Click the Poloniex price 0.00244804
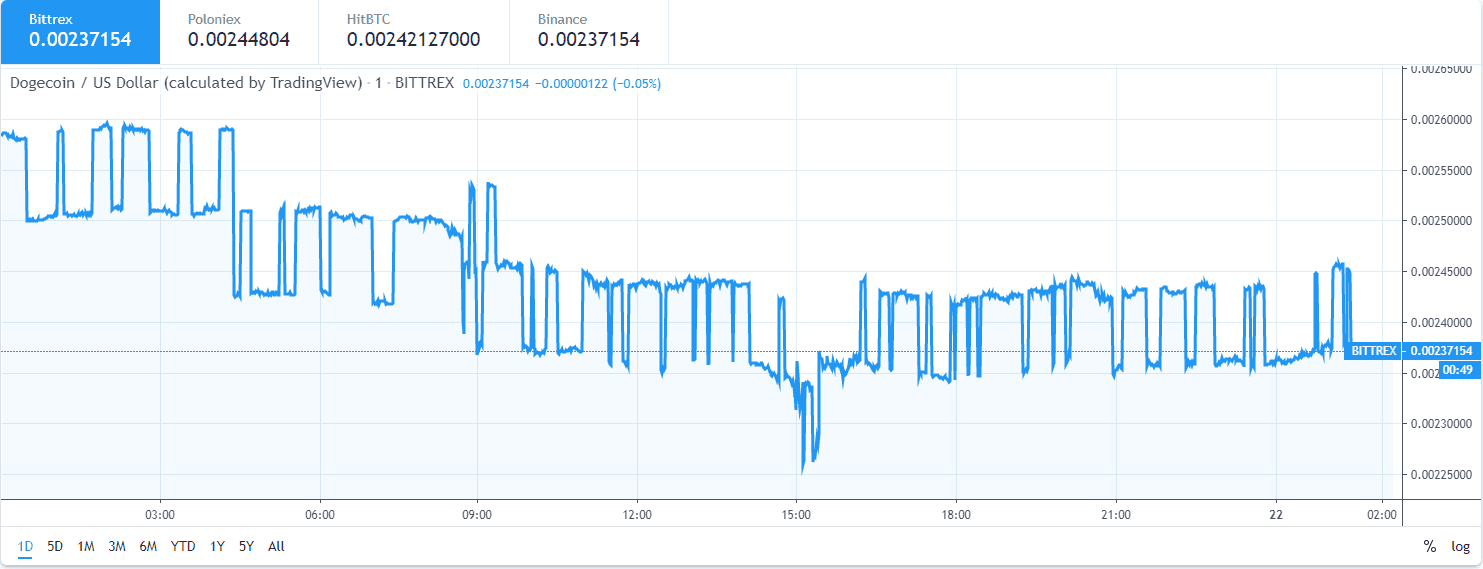 pyautogui.click(x=239, y=40)
